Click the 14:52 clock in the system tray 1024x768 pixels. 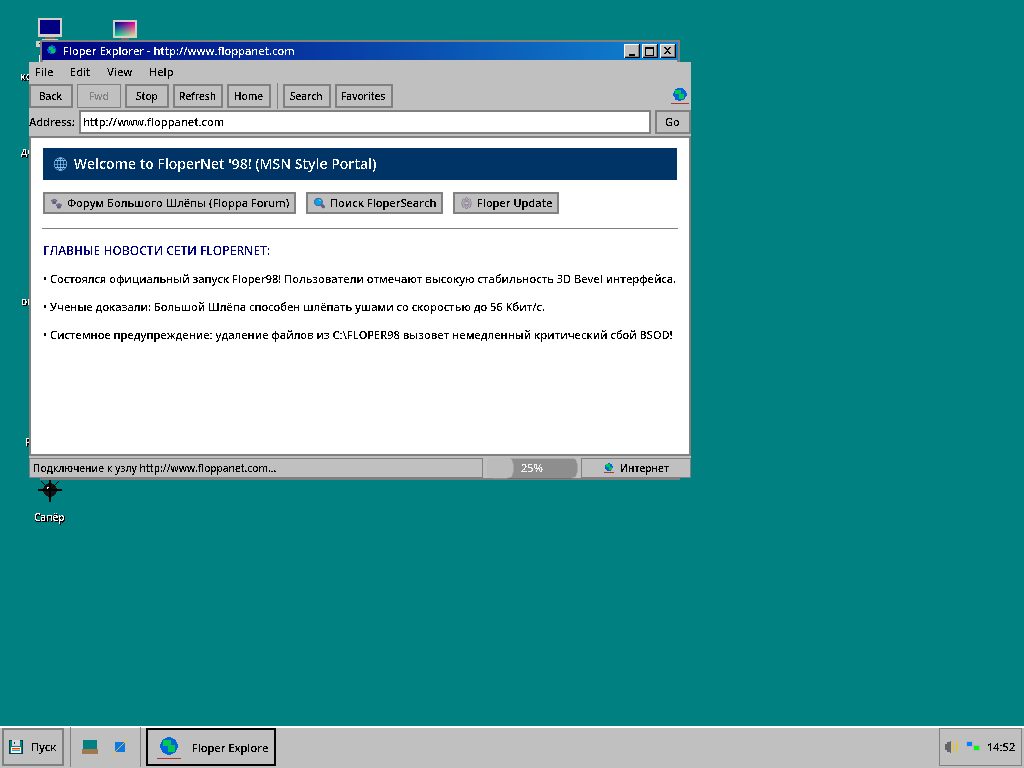(x=1000, y=747)
